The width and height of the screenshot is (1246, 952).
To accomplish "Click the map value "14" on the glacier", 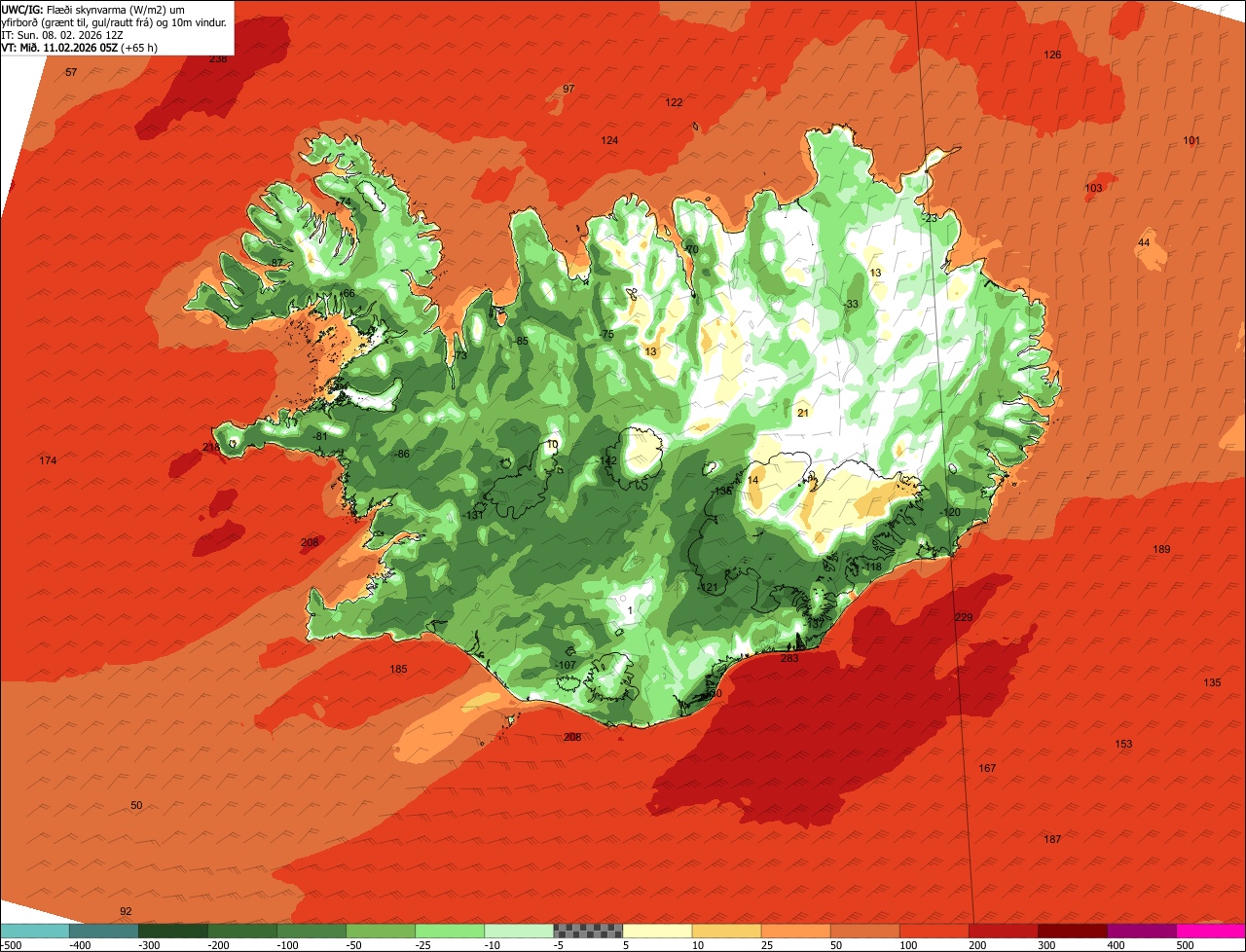I will tap(752, 481).
